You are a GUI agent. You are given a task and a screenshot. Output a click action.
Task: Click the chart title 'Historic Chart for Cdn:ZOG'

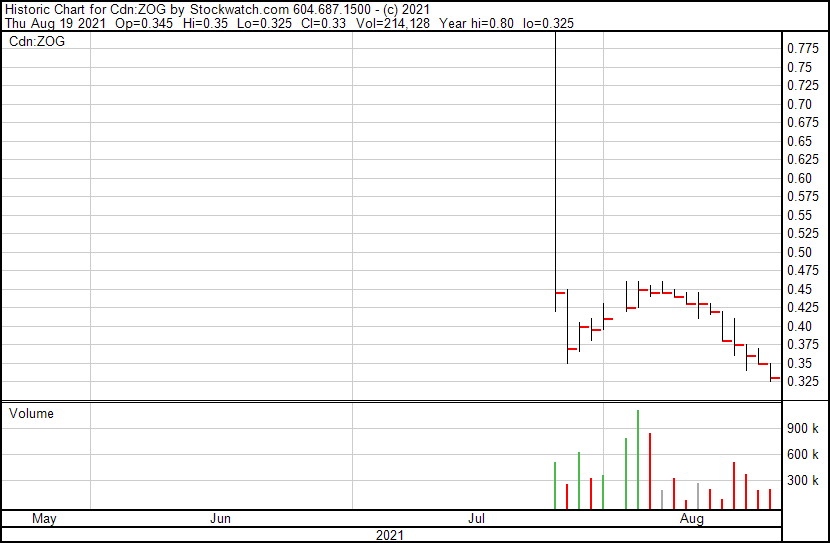(x=86, y=9)
